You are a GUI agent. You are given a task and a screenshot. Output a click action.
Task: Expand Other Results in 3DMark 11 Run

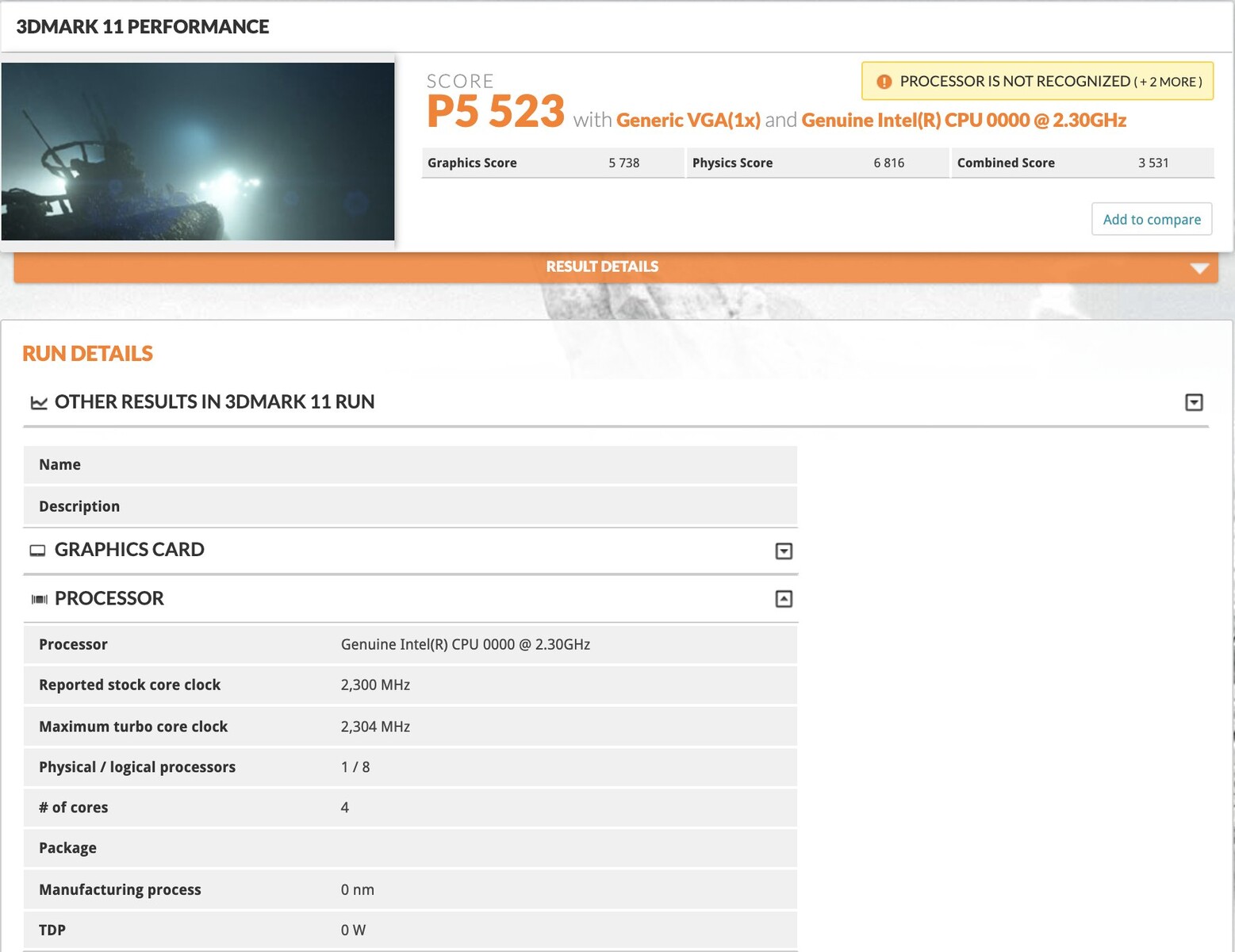click(x=1194, y=402)
